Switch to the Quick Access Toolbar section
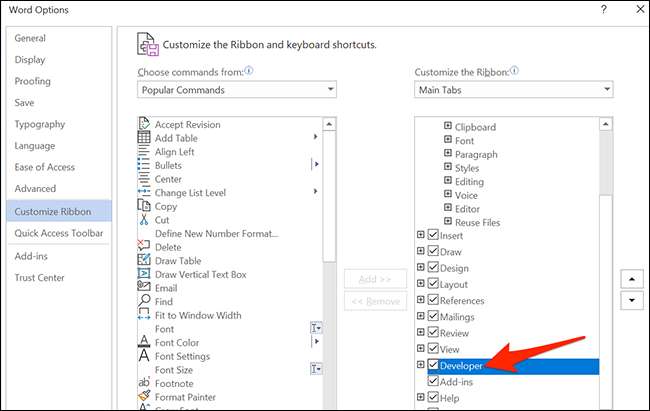This screenshot has height=411, width=650. click(x=58, y=233)
